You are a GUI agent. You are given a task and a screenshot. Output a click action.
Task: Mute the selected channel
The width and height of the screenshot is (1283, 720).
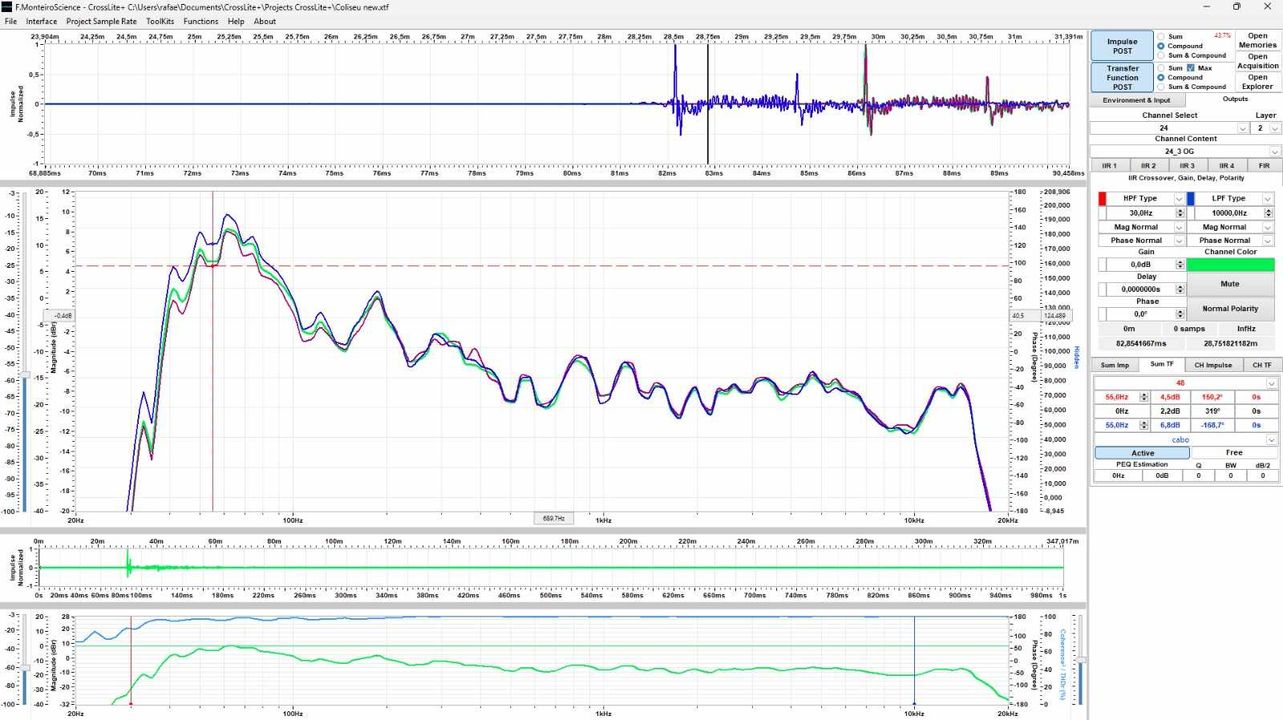pos(1230,284)
